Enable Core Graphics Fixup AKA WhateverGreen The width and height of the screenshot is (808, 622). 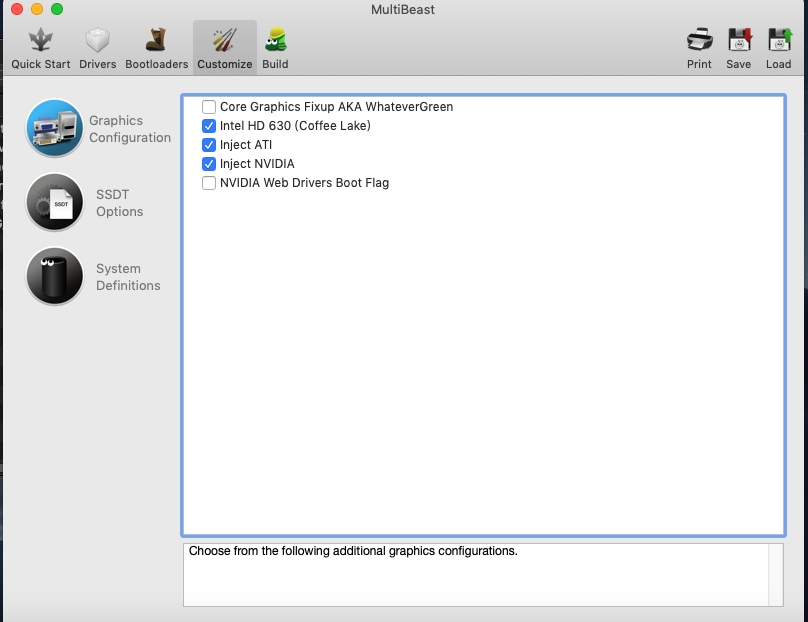point(209,107)
